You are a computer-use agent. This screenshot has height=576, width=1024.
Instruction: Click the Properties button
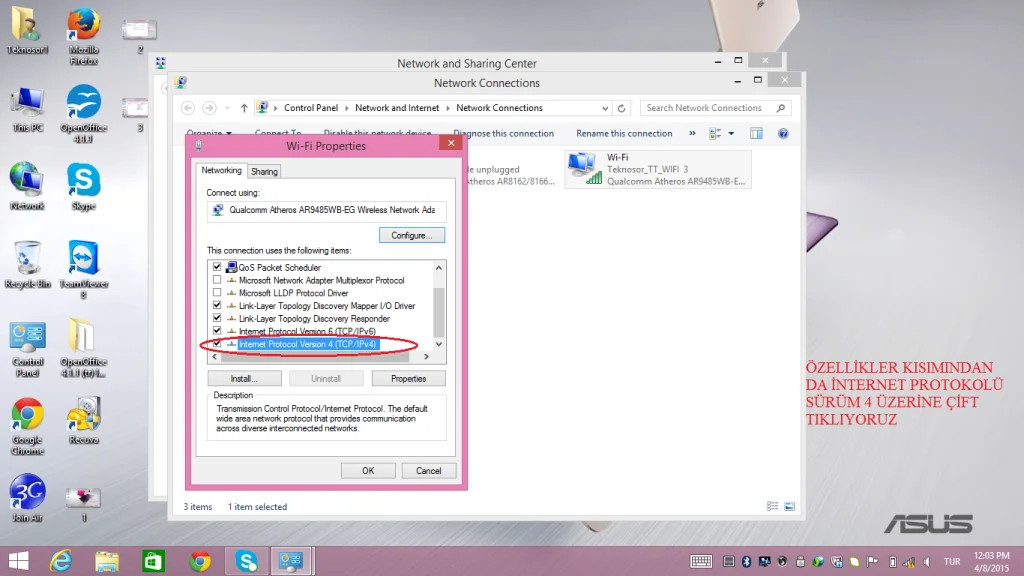[x=408, y=379]
